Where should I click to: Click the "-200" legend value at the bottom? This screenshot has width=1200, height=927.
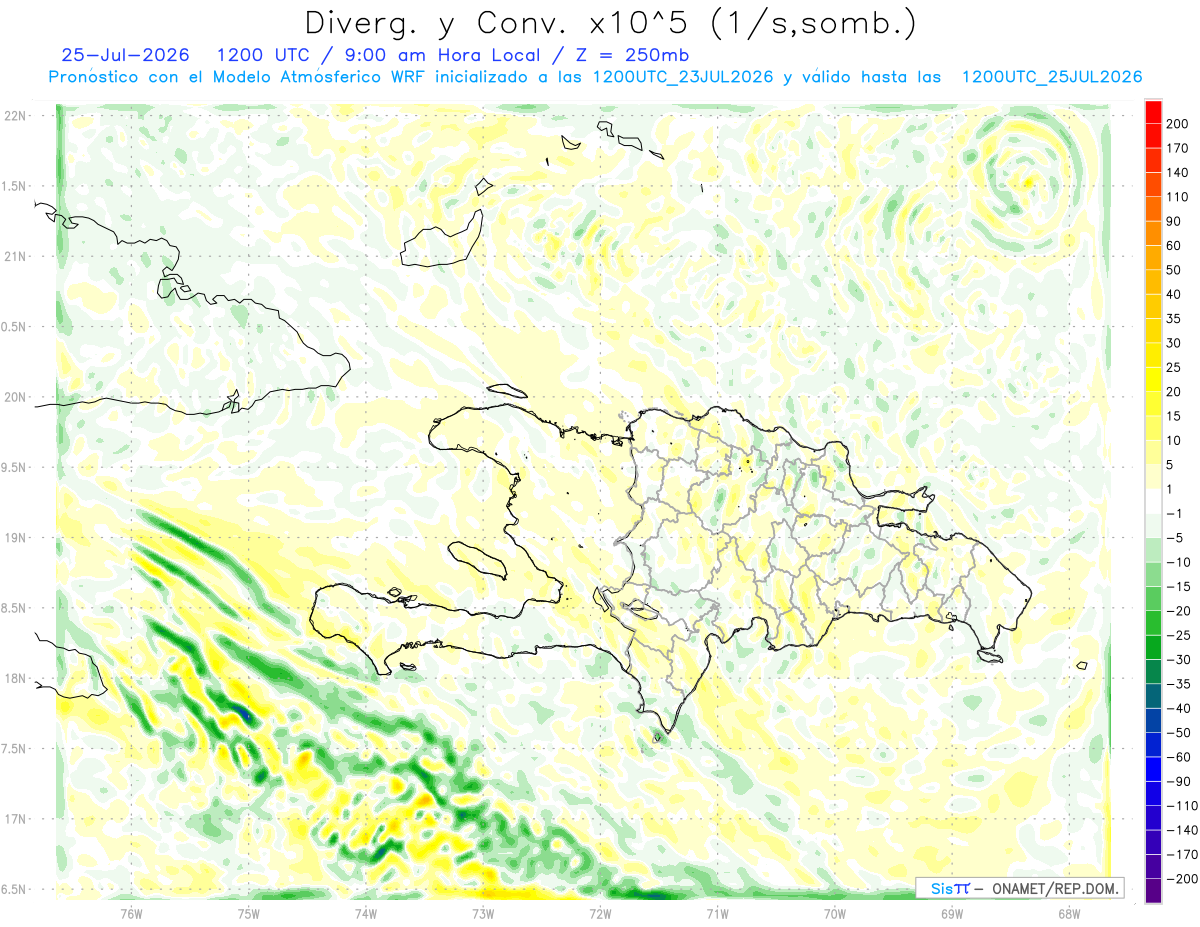pos(1181,879)
